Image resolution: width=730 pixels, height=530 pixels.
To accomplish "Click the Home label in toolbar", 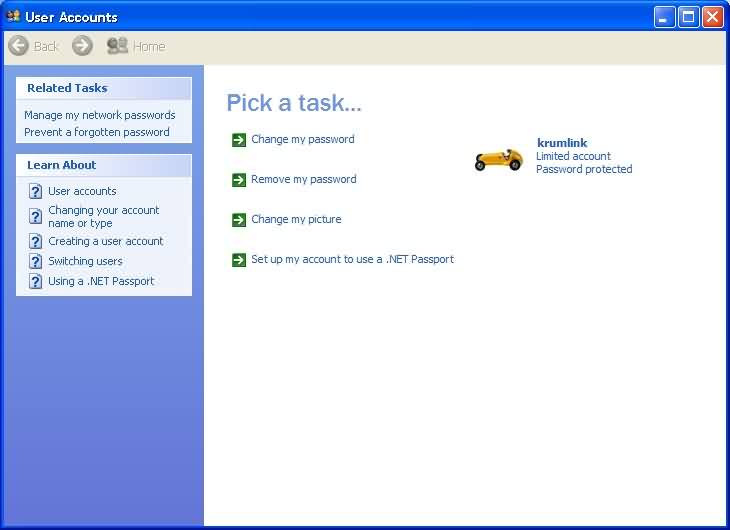I will point(149,47).
